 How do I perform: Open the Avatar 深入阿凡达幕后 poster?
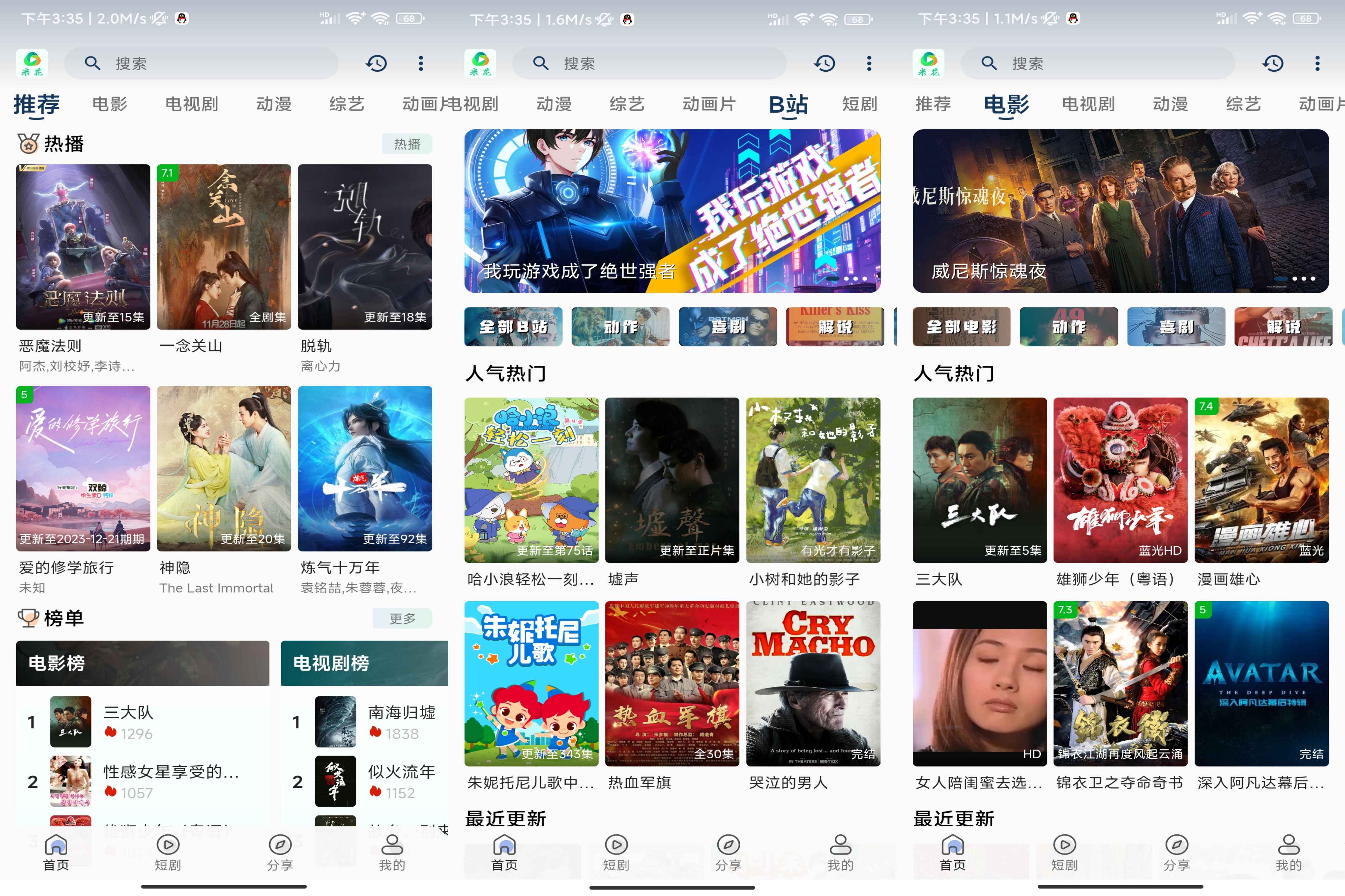click(x=1261, y=683)
